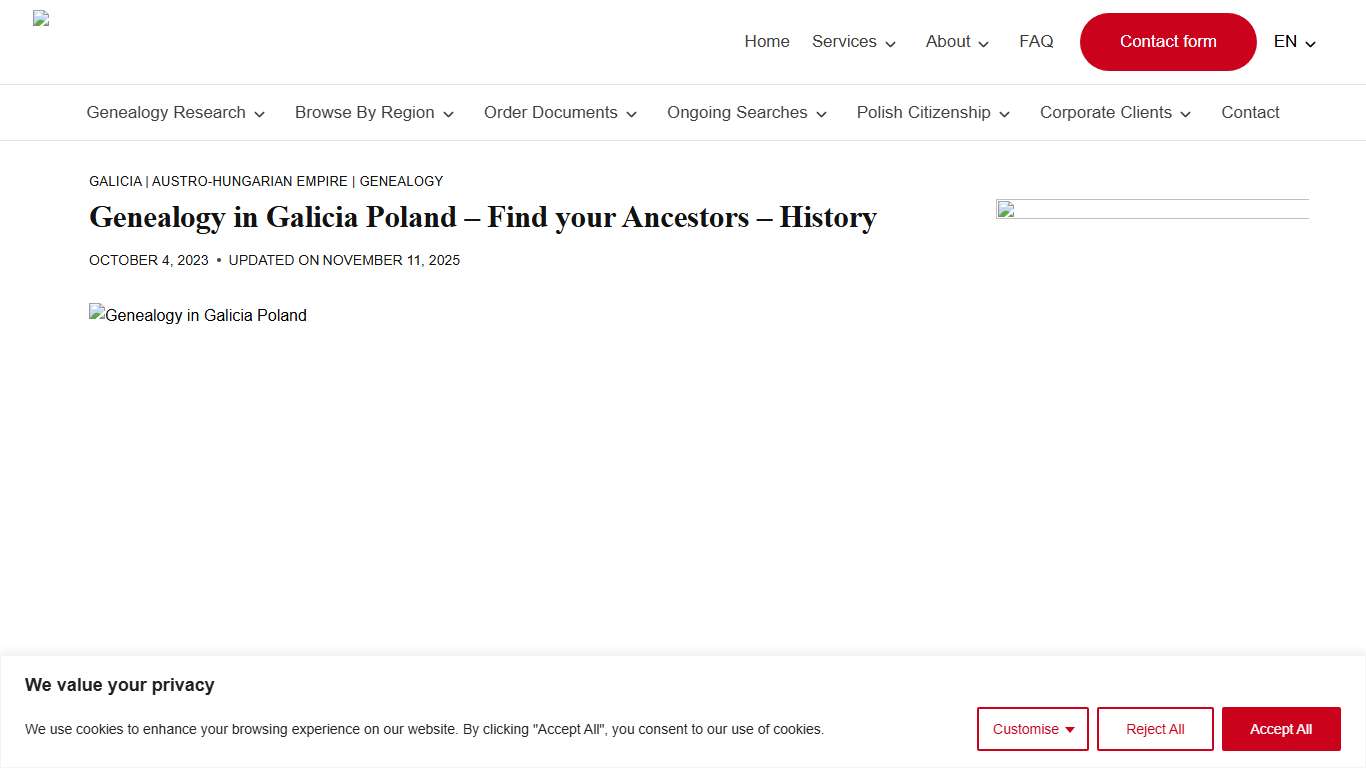The height and width of the screenshot is (768, 1366).
Task: Accept all cookies
Action: (1281, 729)
